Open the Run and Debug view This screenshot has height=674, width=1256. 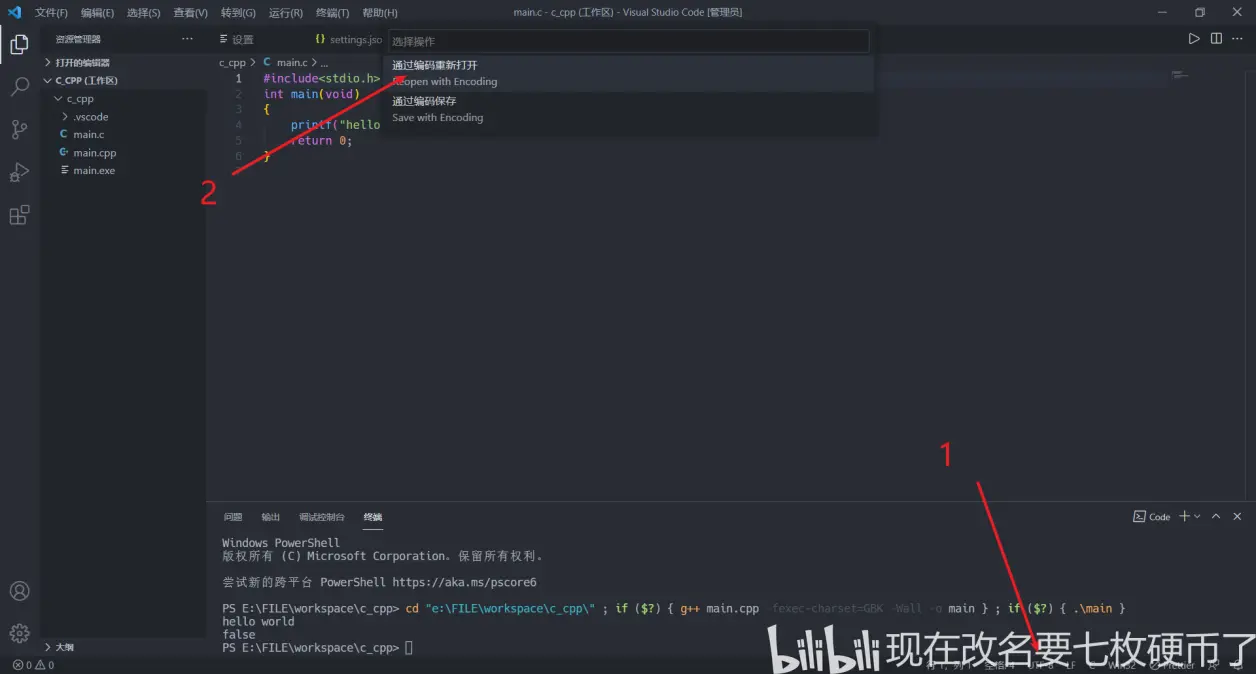point(19,172)
